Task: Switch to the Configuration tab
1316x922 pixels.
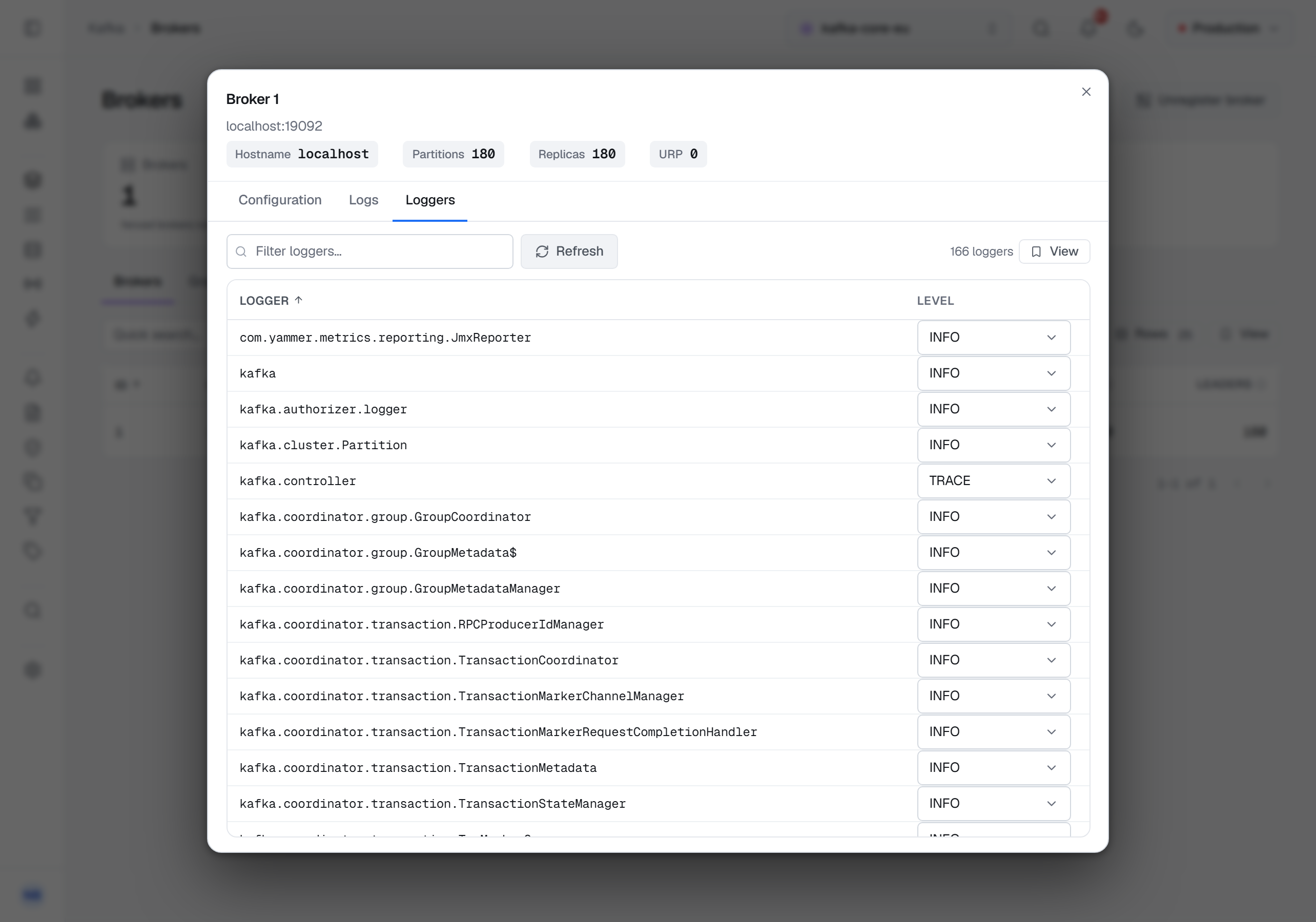Action: click(x=280, y=200)
